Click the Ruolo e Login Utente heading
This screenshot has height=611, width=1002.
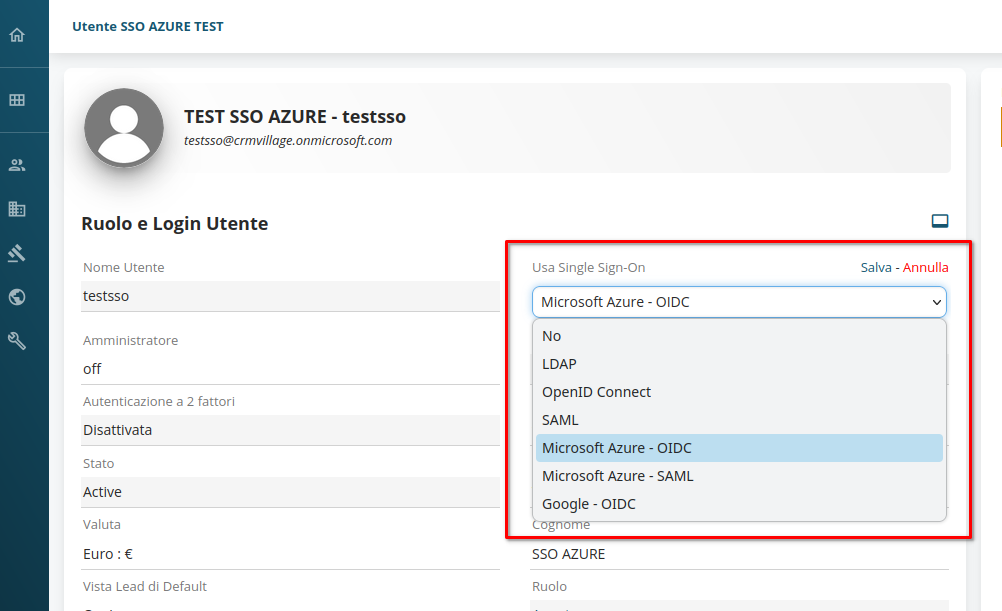175,224
